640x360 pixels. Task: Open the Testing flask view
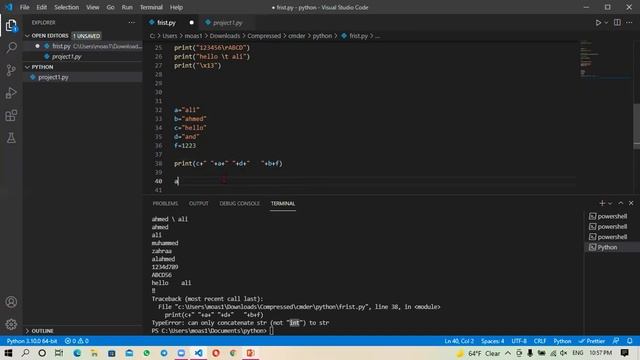[11, 138]
